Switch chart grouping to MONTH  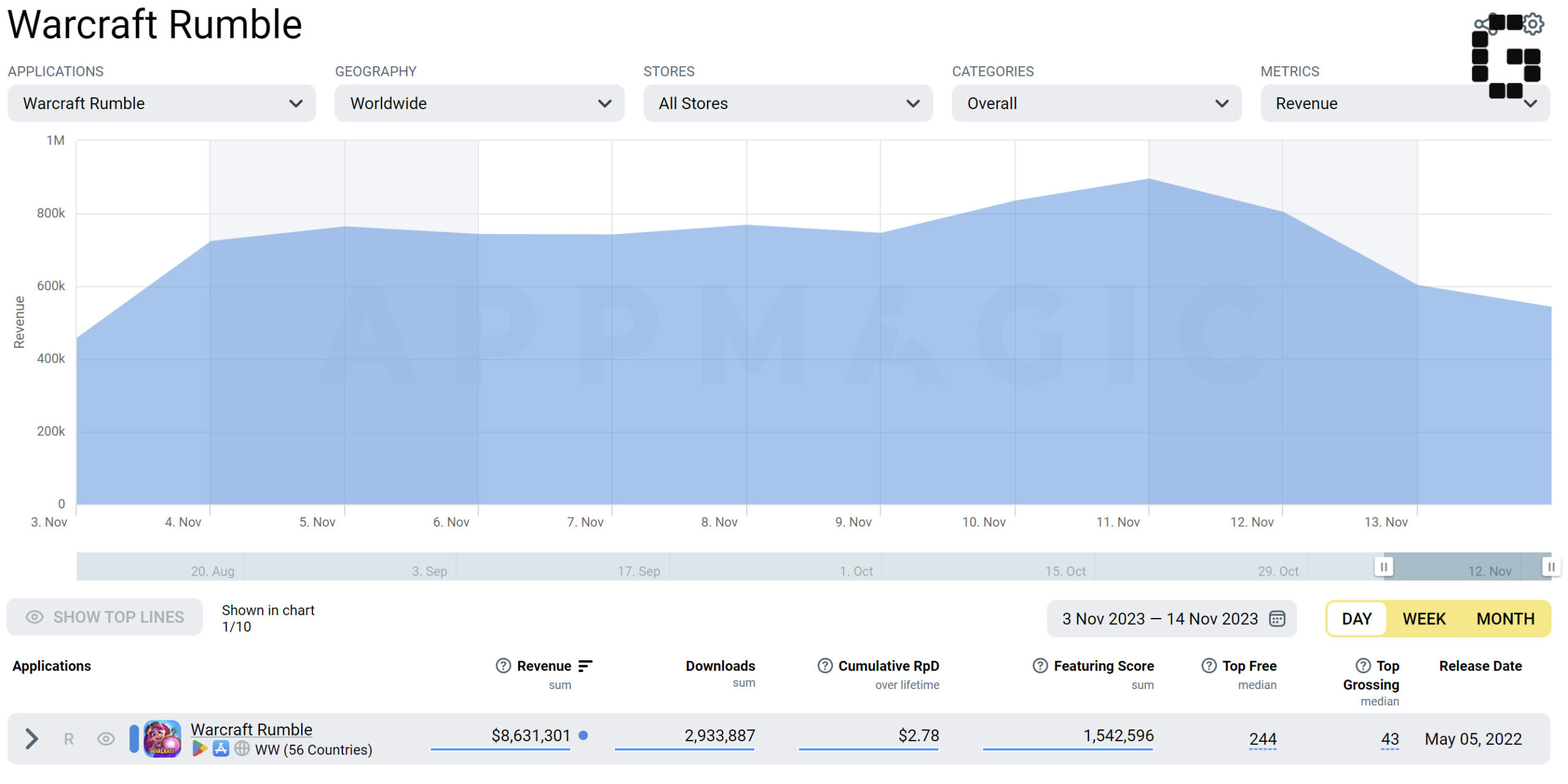(x=1506, y=619)
